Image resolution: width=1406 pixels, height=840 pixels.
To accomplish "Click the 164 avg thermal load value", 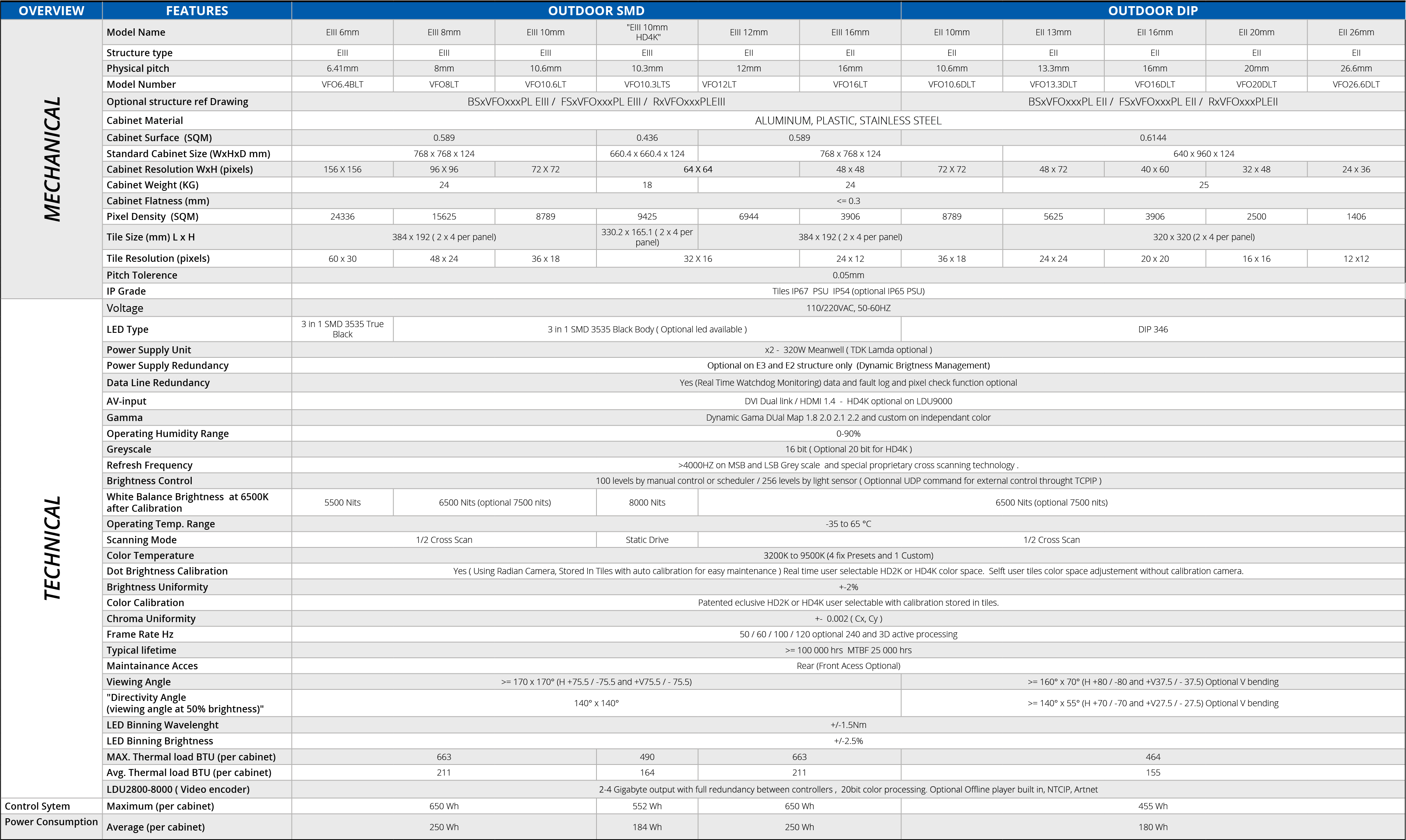I will pyautogui.click(x=647, y=773).
